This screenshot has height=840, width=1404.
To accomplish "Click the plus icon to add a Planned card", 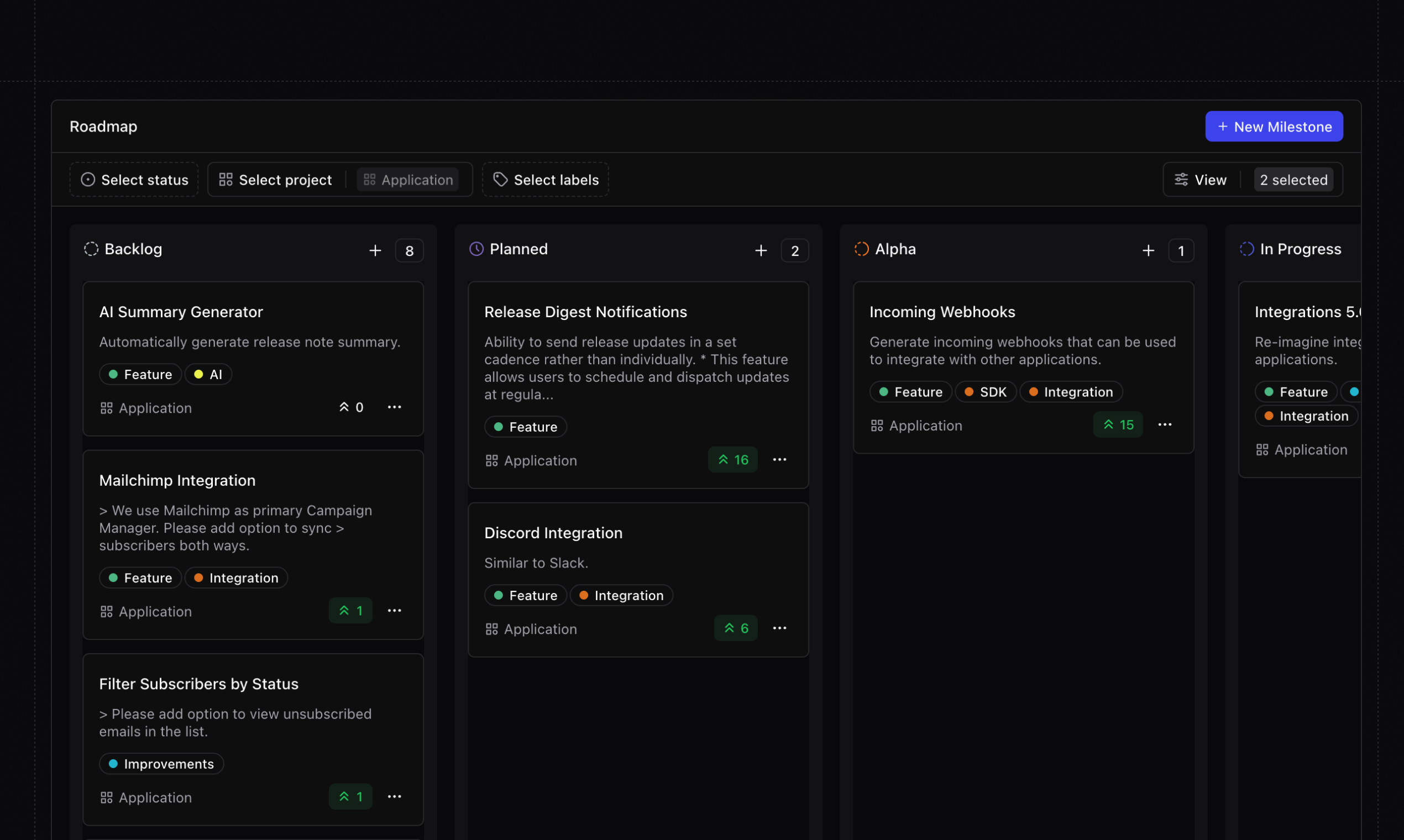I will click(762, 250).
